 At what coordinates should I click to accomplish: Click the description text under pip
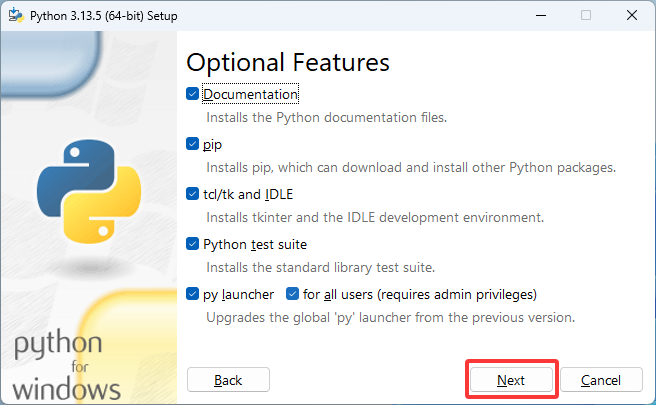(410, 167)
